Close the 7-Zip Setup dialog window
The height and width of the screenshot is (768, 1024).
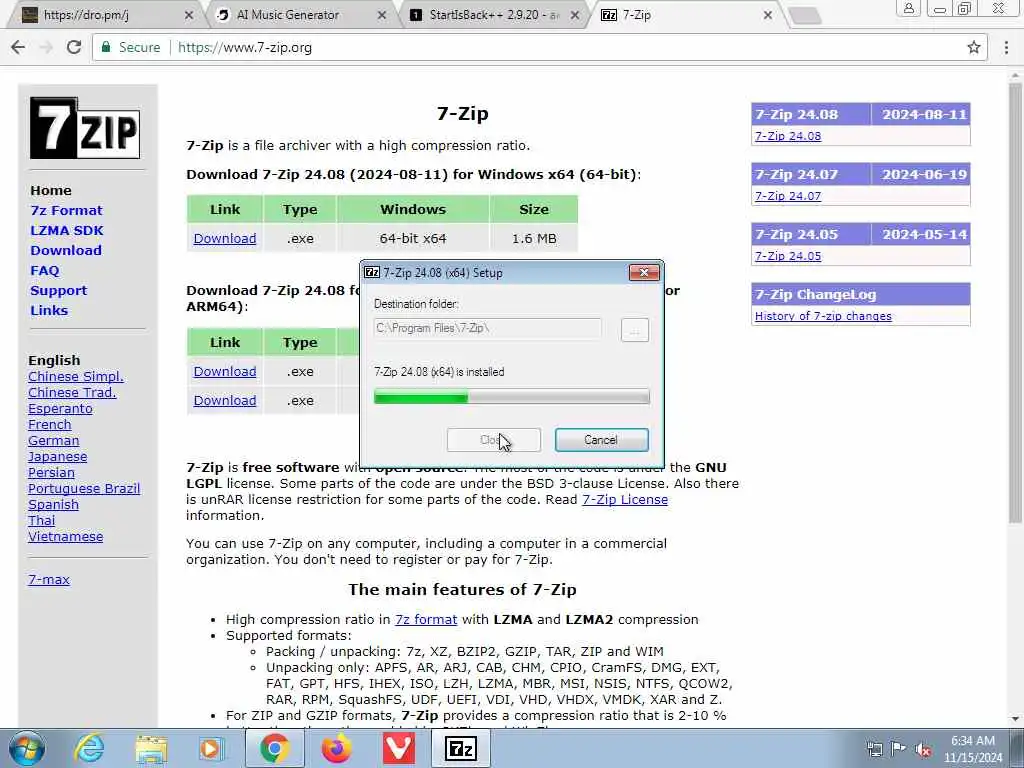(x=644, y=272)
